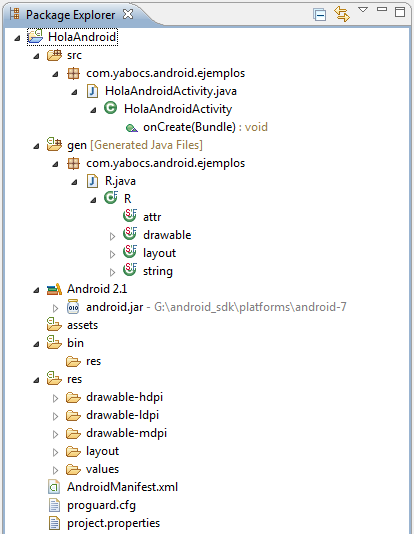This screenshot has height=534, width=414.
Task: Expand the drawable-mdpi folder
Action: tap(55, 435)
